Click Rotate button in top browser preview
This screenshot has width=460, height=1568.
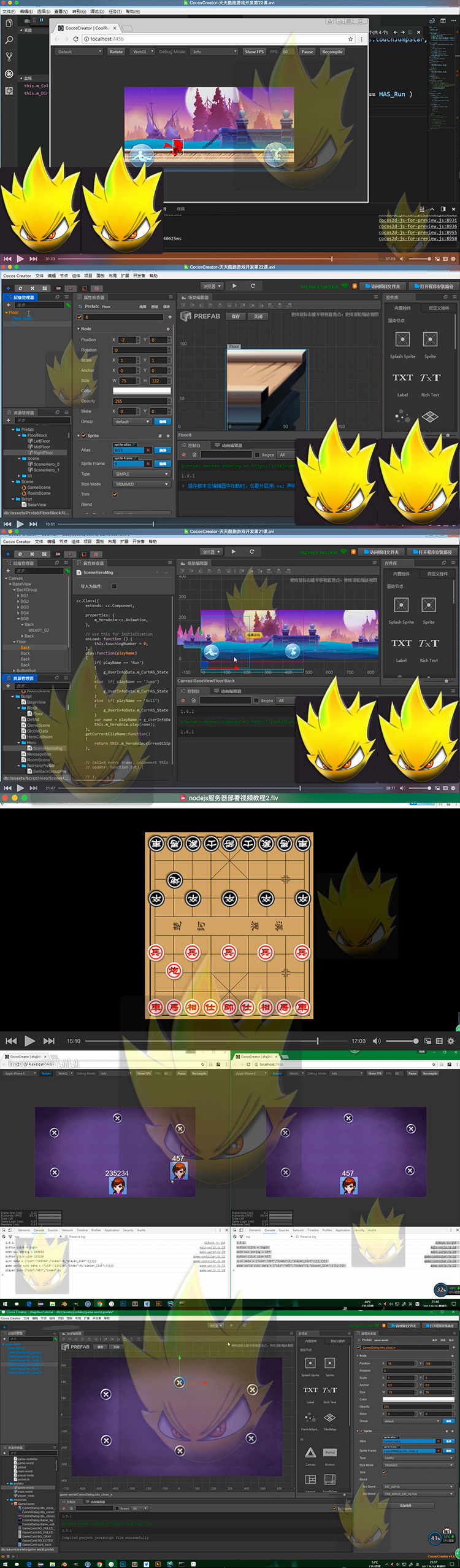coord(116,52)
